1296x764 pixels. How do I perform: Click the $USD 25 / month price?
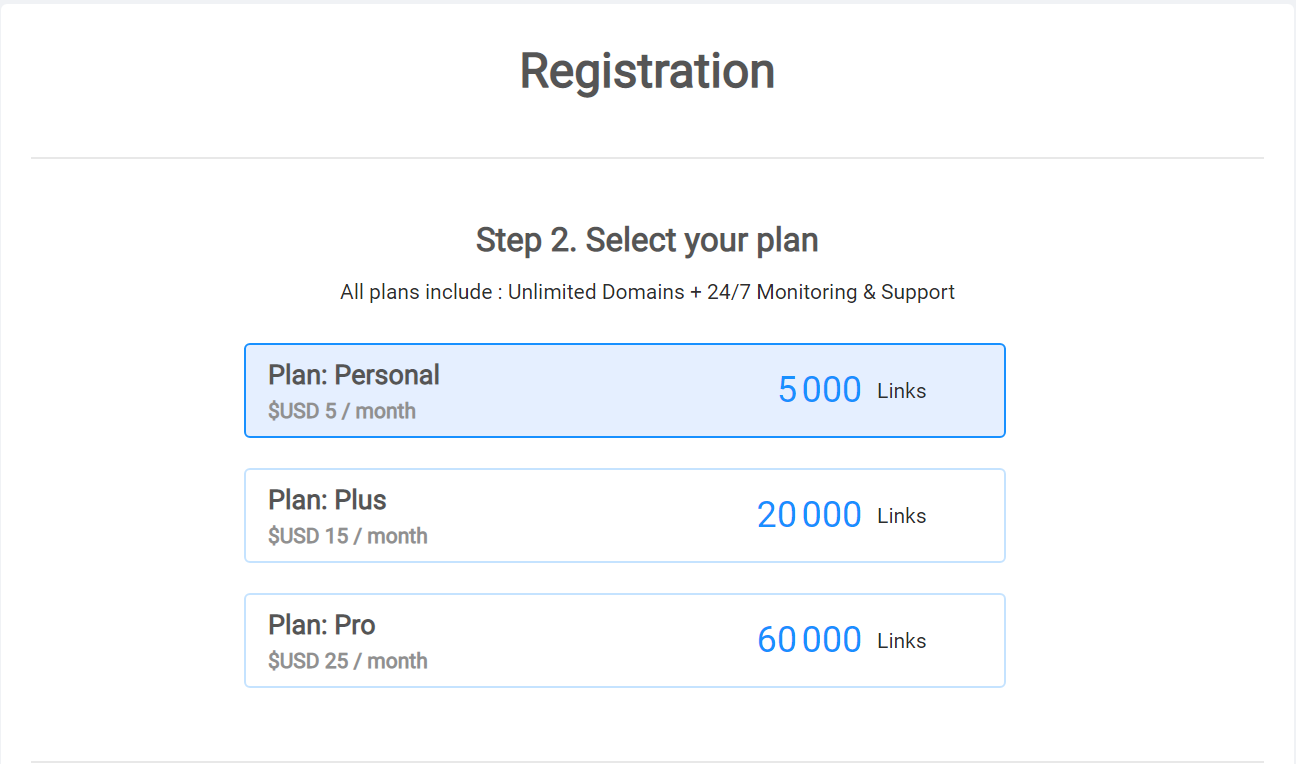348,661
